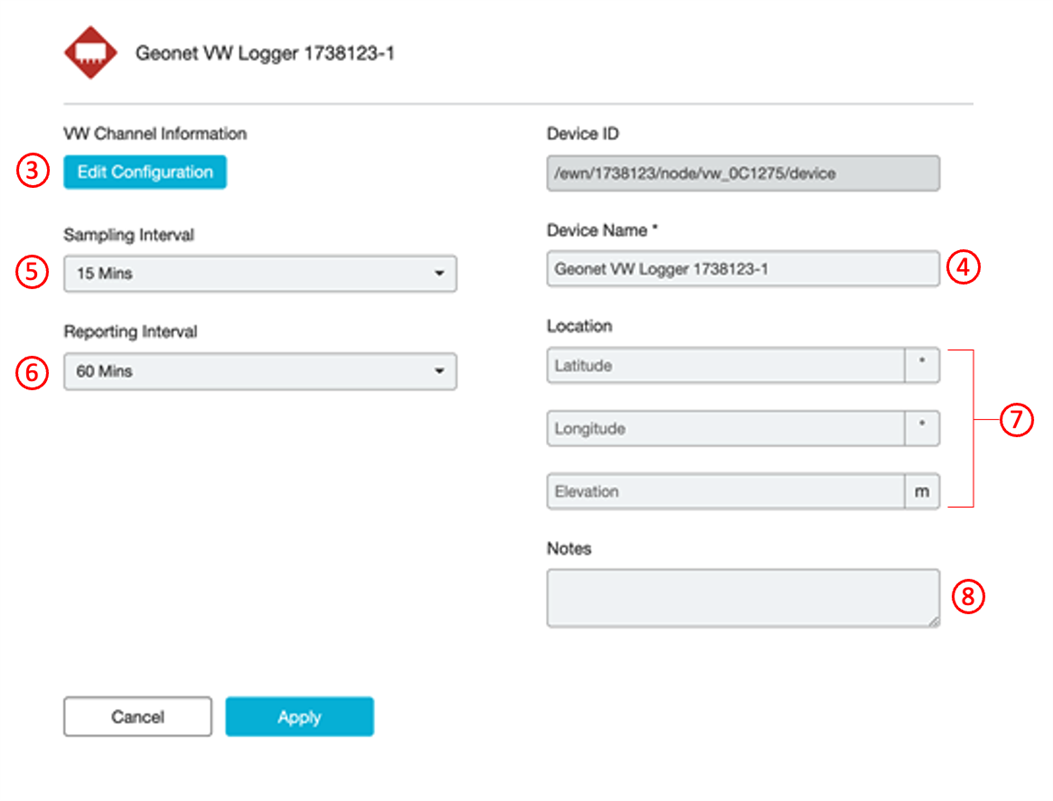Open the Reporting Interval dropdown
The width and height of the screenshot is (1053, 801).
tap(260, 371)
